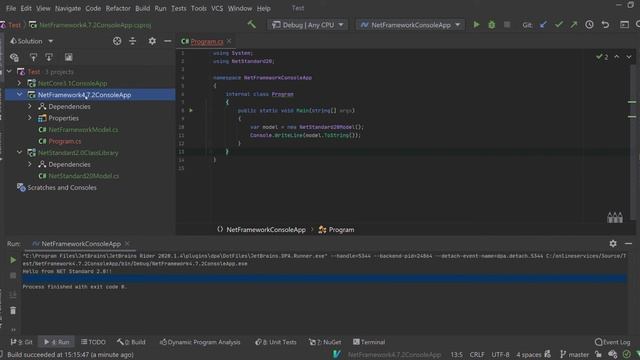Image resolution: width=640 pixels, height=360 pixels.
Task: Run the application with green play button
Action: point(476,25)
